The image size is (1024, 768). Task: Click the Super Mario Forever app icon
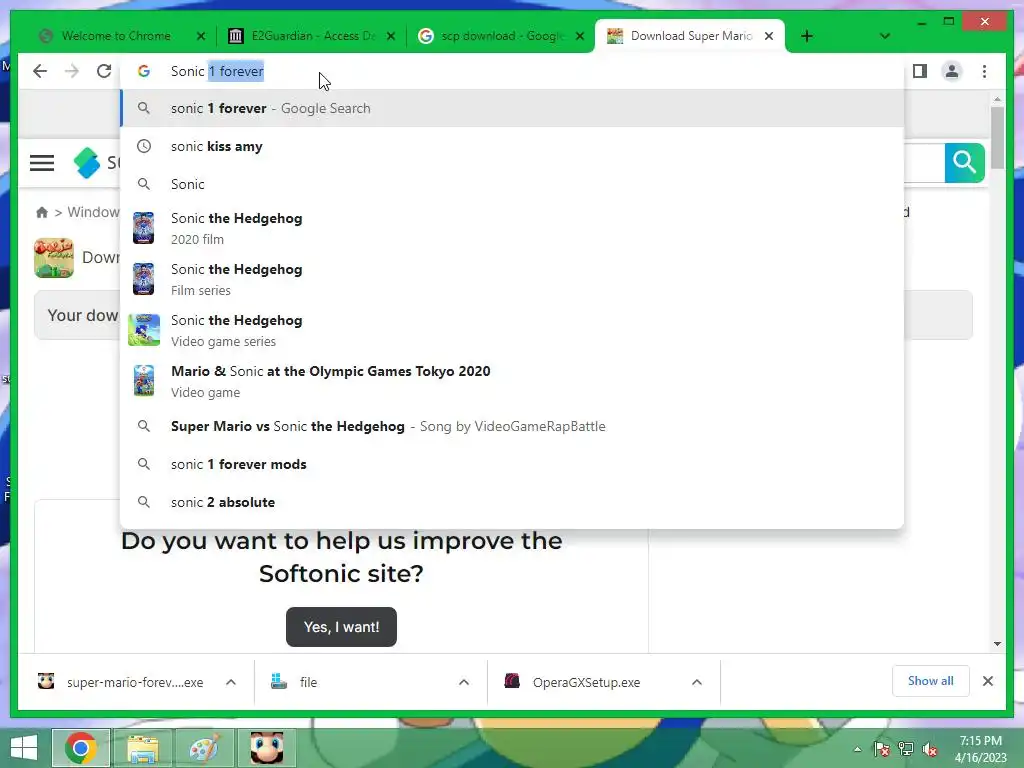[54, 258]
